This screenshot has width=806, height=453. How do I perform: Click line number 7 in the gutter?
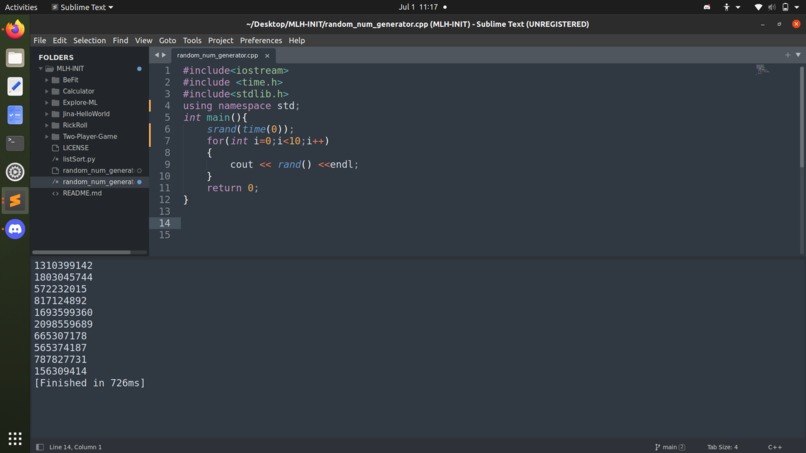pos(167,141)
